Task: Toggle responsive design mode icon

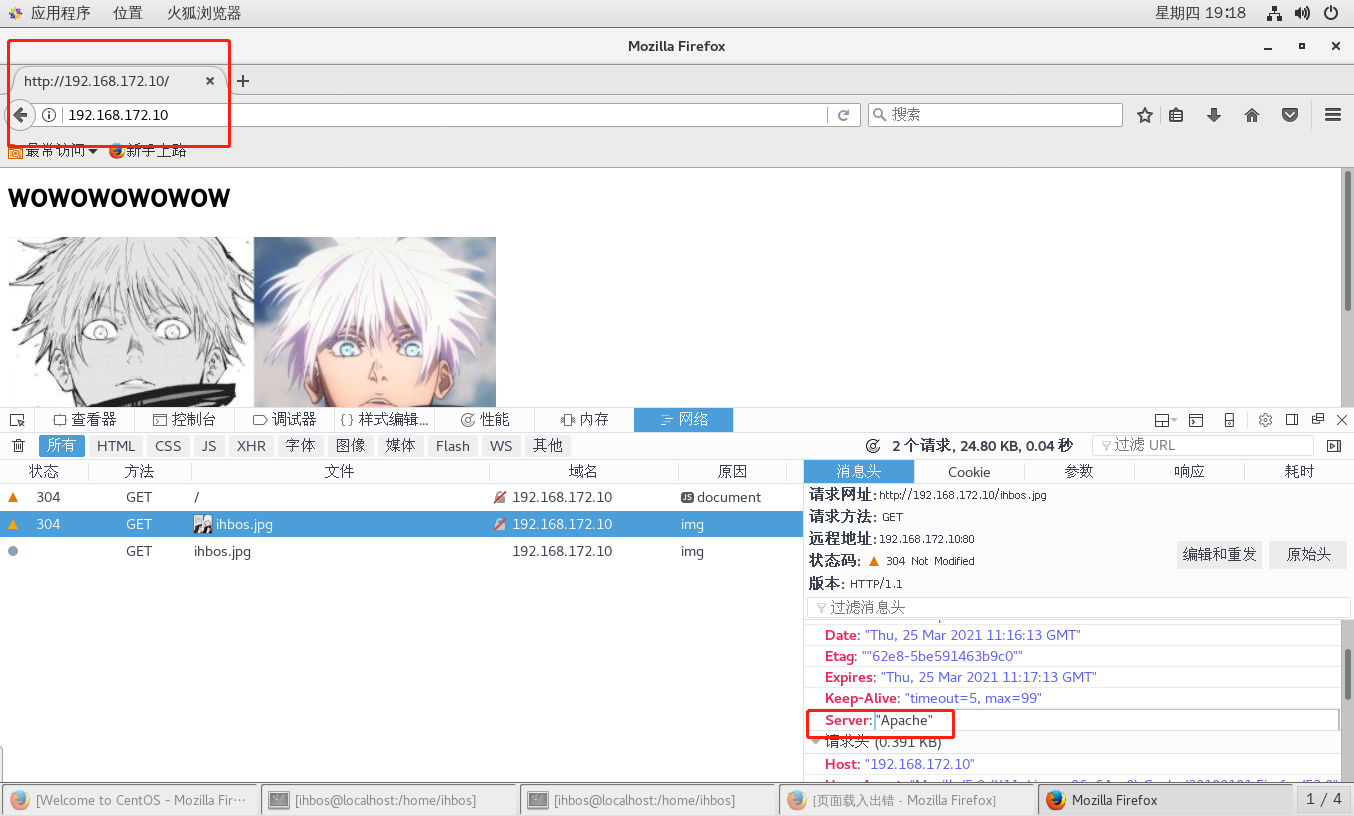Action: coord(1230,420)
